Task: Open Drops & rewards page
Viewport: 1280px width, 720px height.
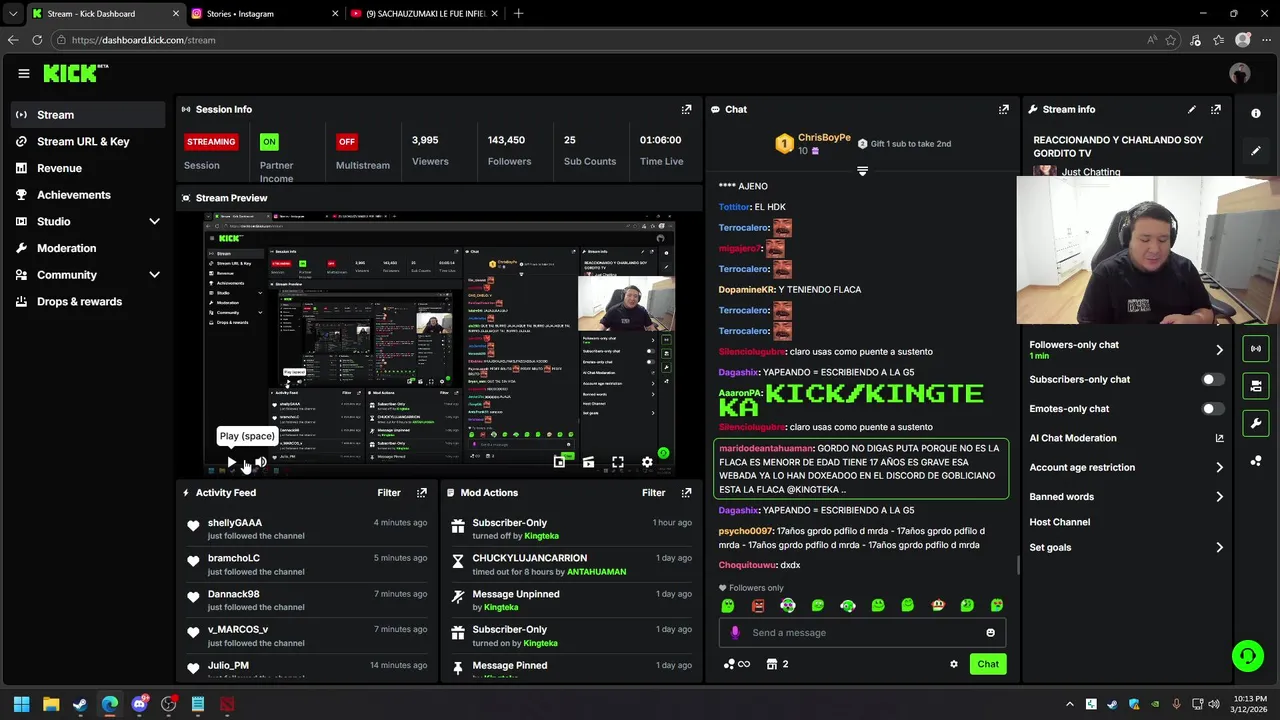Action: coord(88,302)
